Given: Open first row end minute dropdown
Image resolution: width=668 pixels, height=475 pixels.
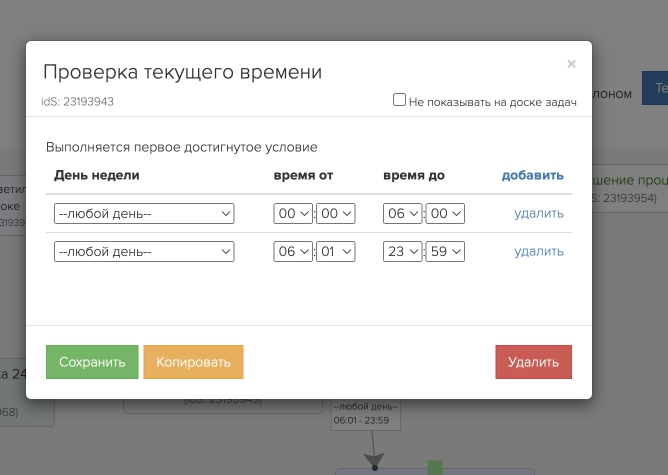Looking at the screenshot, I should tap(445, 213).
